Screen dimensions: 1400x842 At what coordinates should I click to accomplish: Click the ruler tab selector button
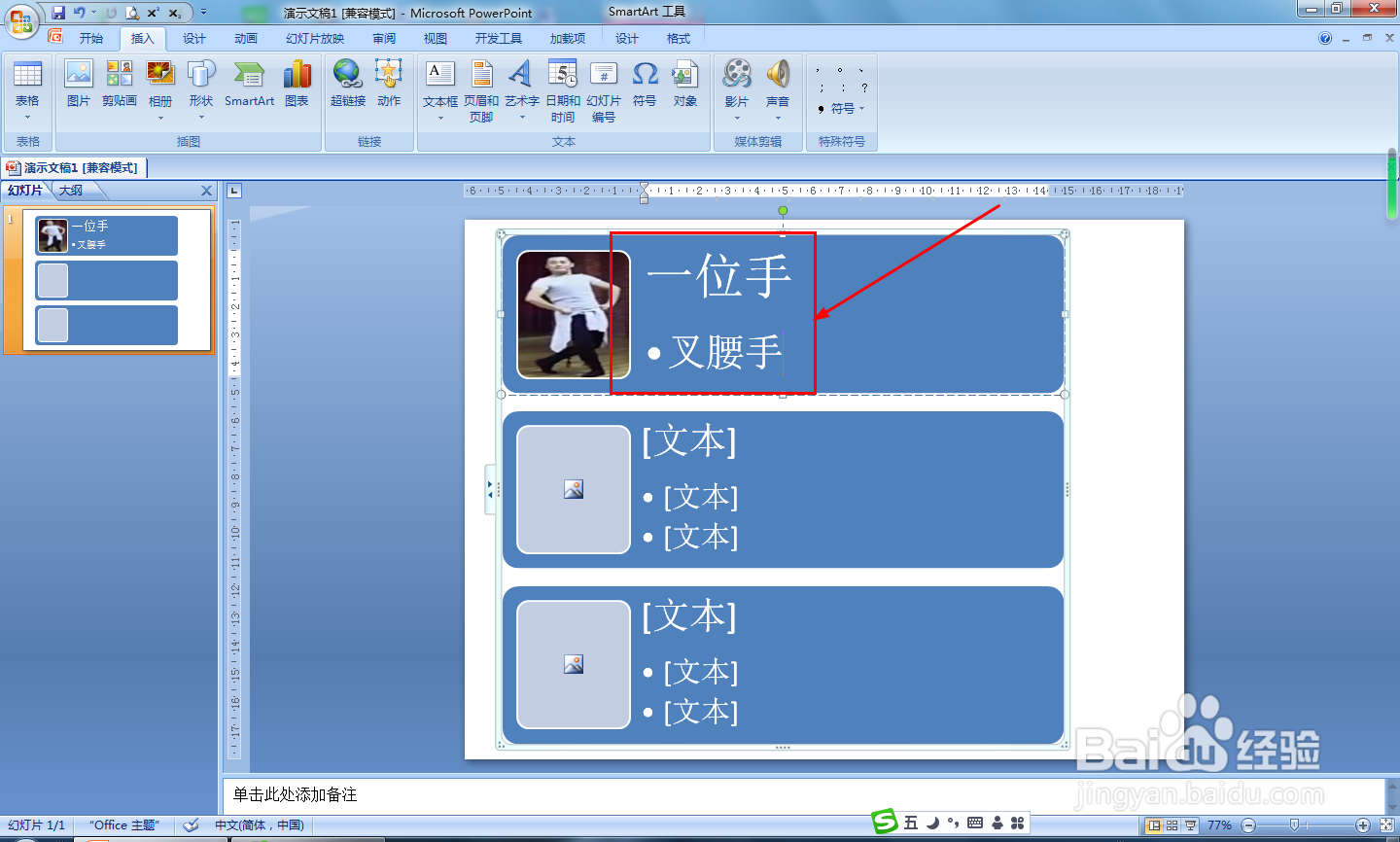coord(234,191)
